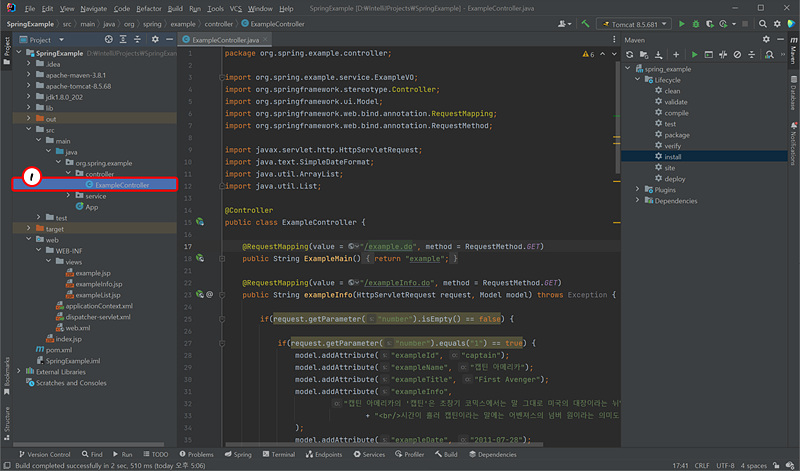Toggle the Bookmarks side tool window button
The height and width of the screenshot is (471, 800).
7,376
